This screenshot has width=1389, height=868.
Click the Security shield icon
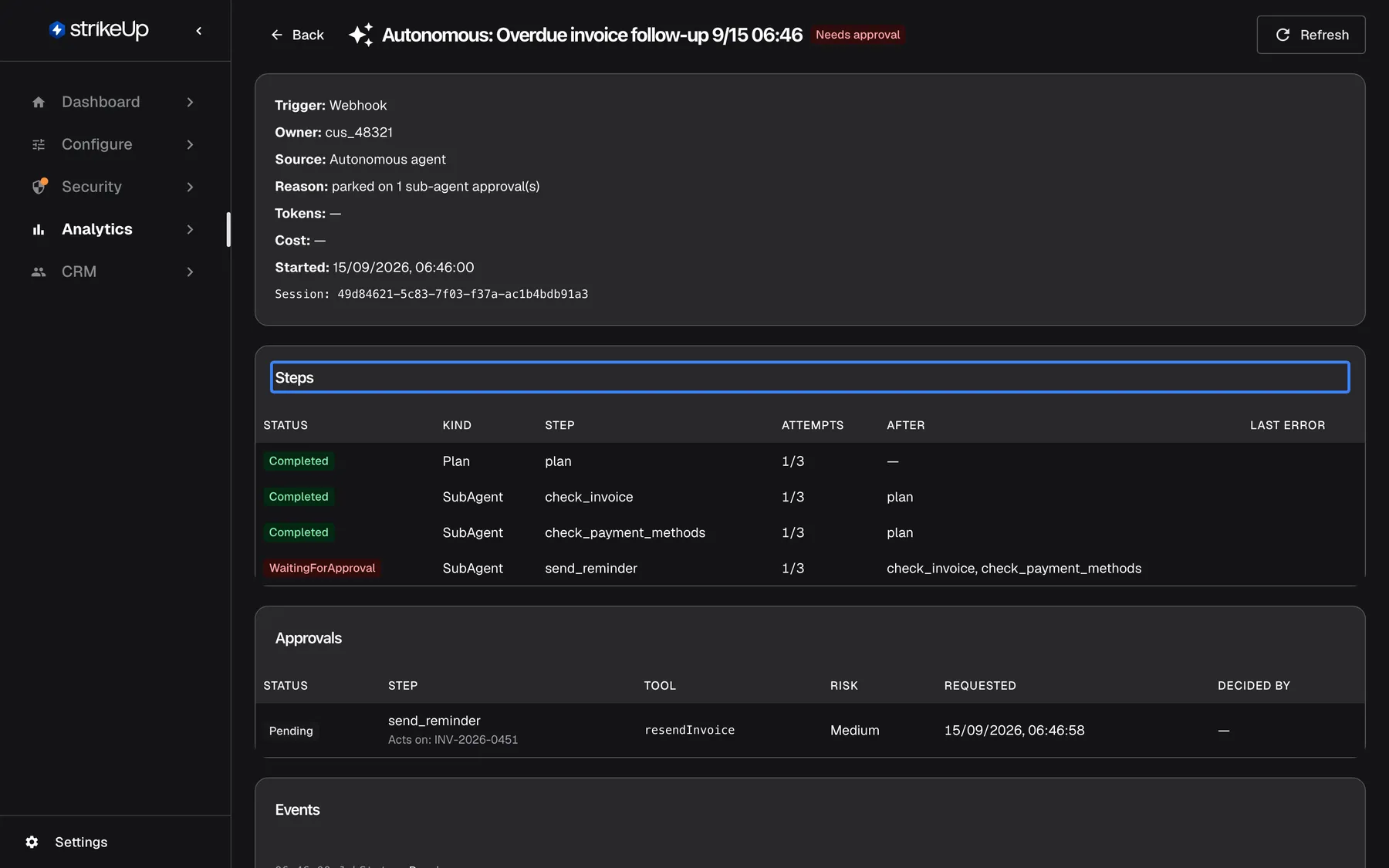[39, 187]
